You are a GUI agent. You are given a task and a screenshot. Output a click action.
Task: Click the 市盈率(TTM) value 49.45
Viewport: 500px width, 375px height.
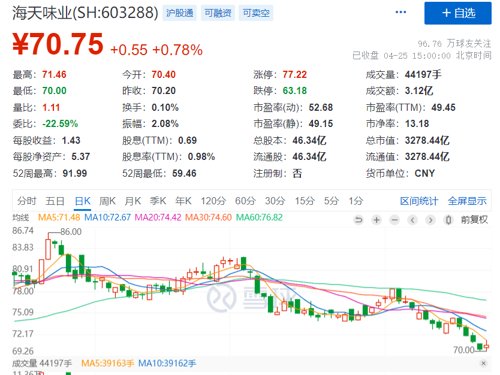[x=443, y=107]
